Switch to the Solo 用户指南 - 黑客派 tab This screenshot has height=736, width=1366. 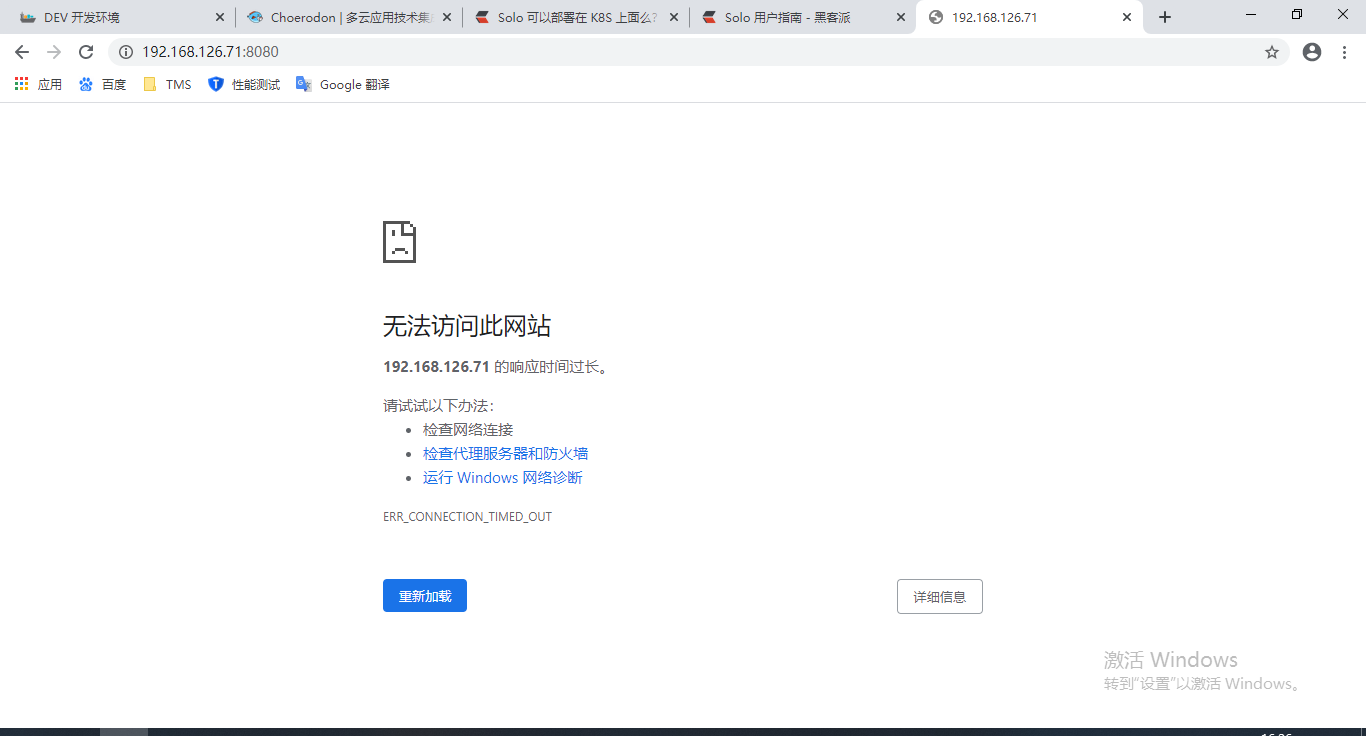(x=803, y=17)
